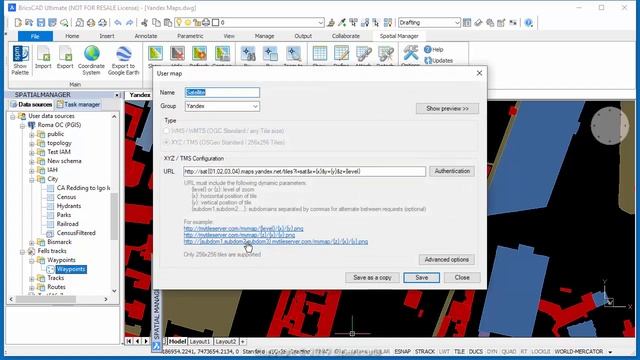Expand the topology schema node

pyautogui.click(x=31, y=143)
